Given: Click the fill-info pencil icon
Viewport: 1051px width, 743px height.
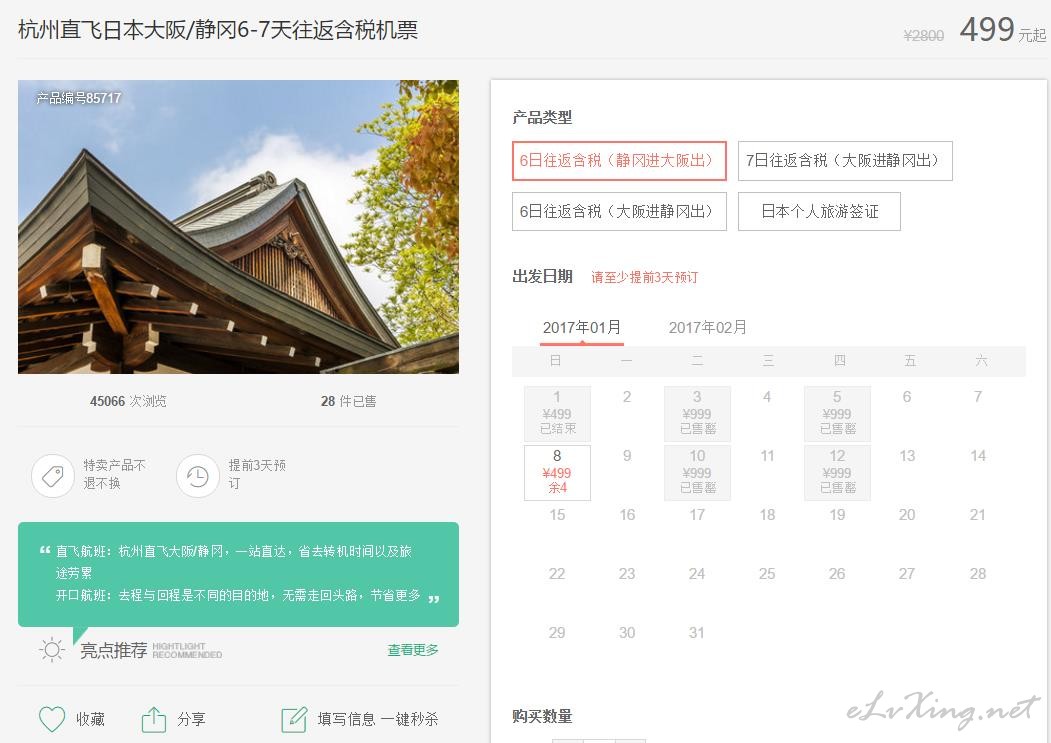Looking at the screenshot, I should (x=294, y=719).
